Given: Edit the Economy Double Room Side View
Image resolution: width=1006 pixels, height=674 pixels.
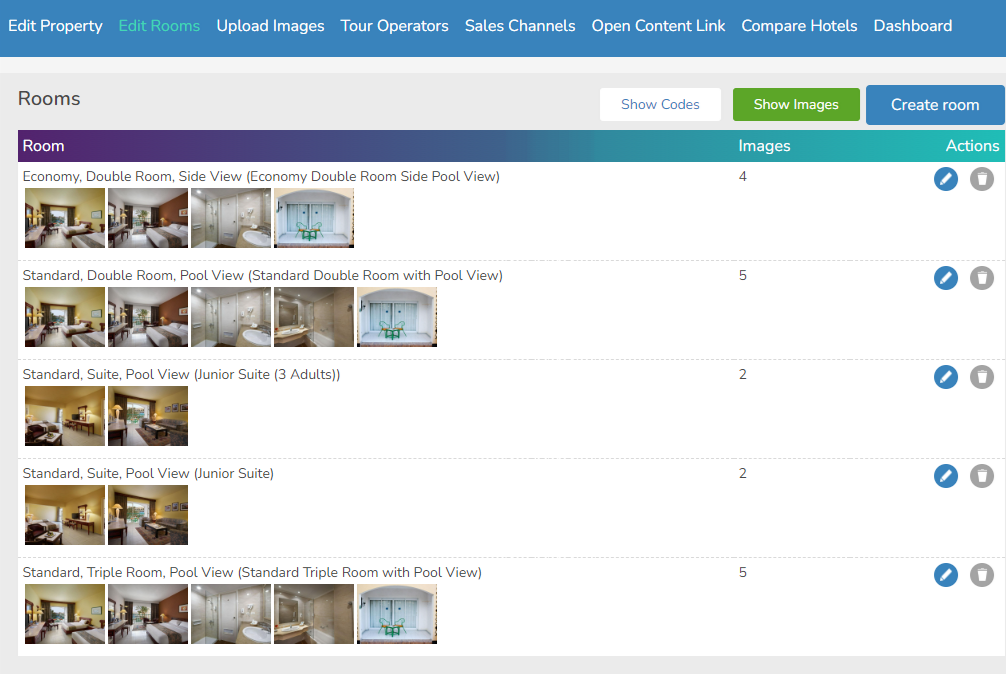Looking at the screenshot, I should (946, 179).
